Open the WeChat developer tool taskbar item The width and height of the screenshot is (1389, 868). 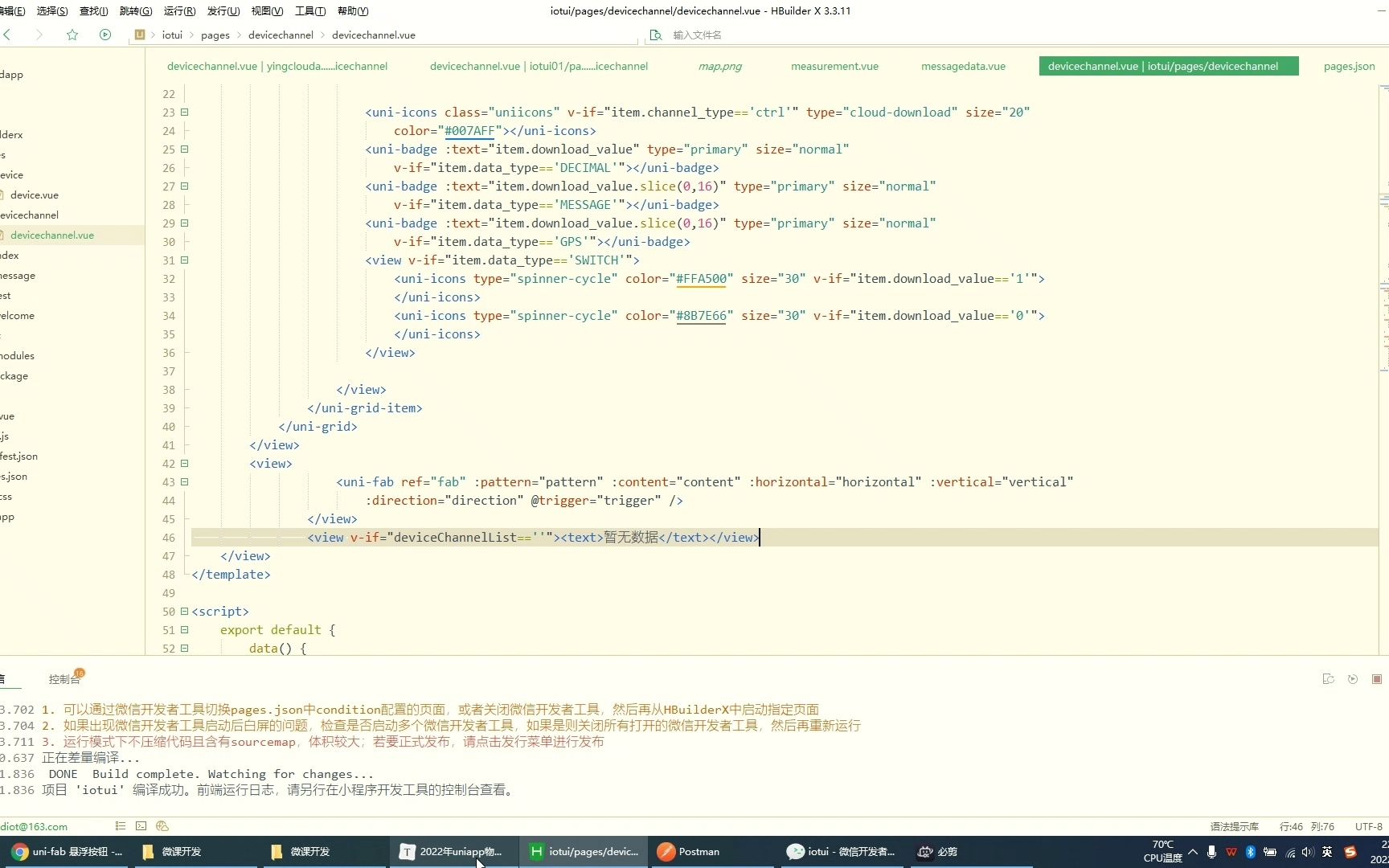842,852
